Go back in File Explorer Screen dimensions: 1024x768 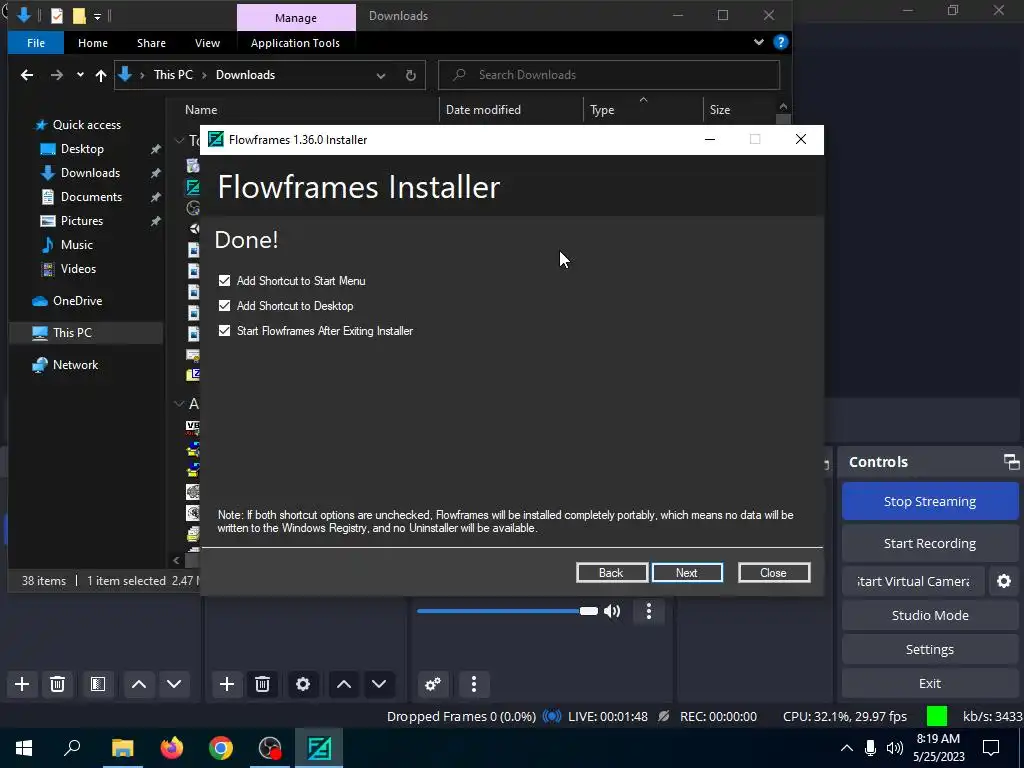[27, 75]
